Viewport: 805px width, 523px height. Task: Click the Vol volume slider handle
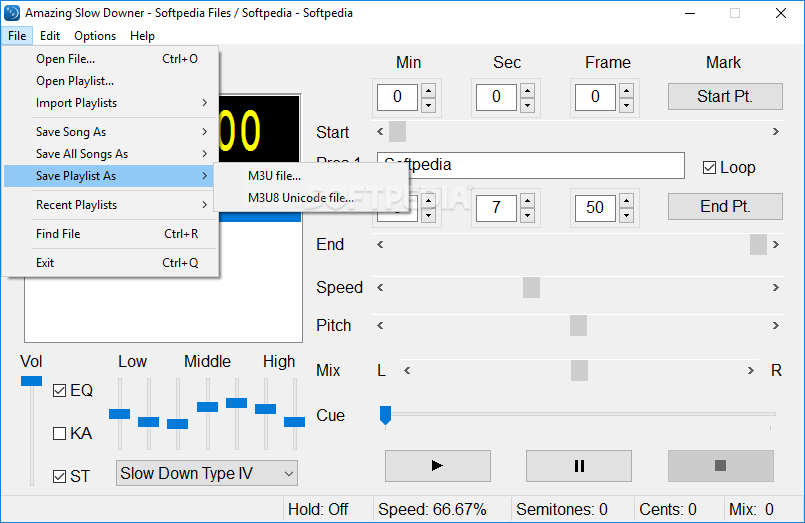click(x=31, y=381)
